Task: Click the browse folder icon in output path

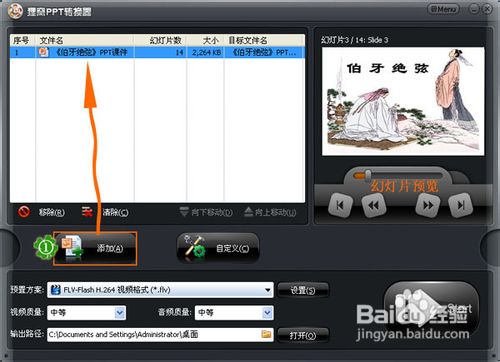Action: pos(266,334)
